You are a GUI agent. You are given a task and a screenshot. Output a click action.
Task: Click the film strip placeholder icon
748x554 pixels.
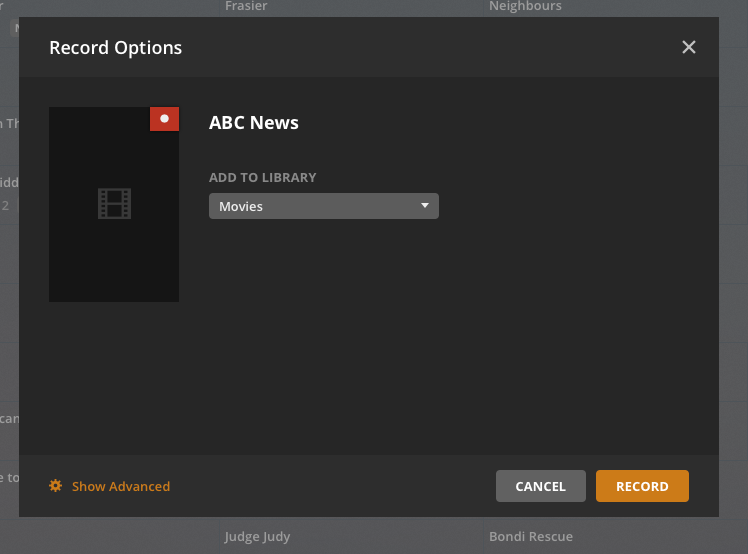[114, 204]
